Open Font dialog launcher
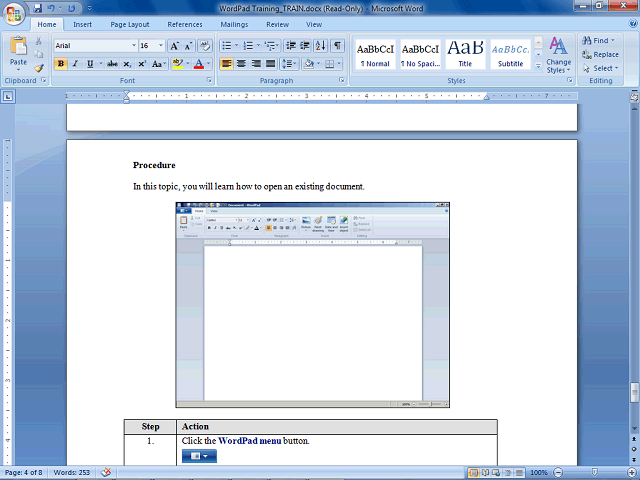The width and height of the screenshot is (640, 480). tap(209, 80)
